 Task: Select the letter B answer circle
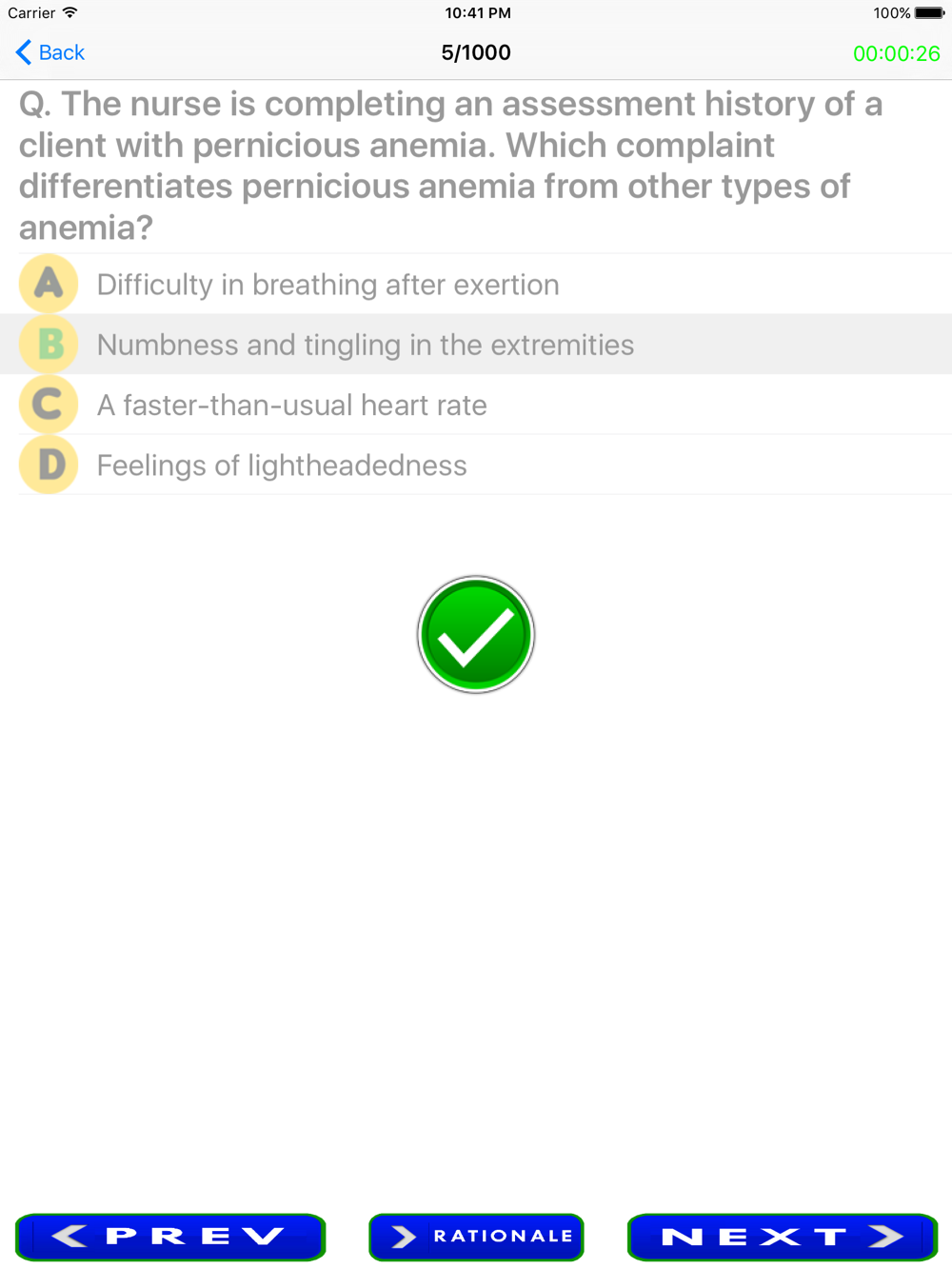point(49,344)
